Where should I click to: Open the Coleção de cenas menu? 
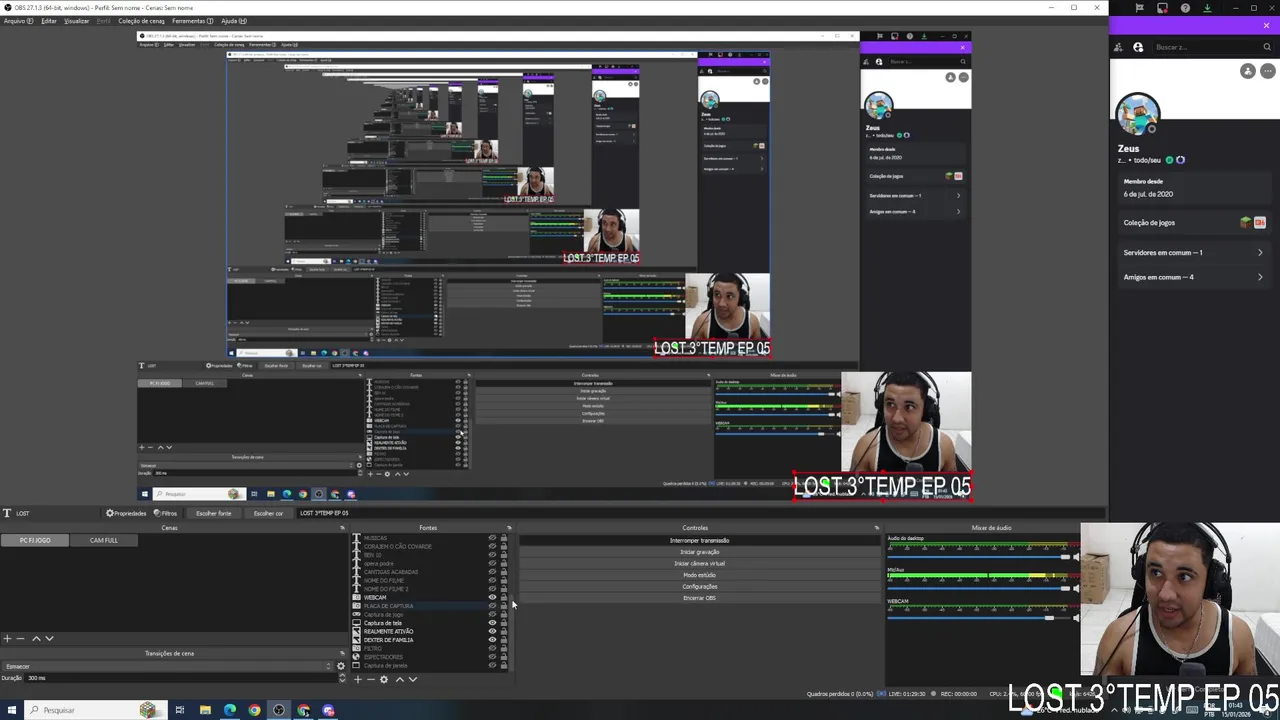coord(141,21)
